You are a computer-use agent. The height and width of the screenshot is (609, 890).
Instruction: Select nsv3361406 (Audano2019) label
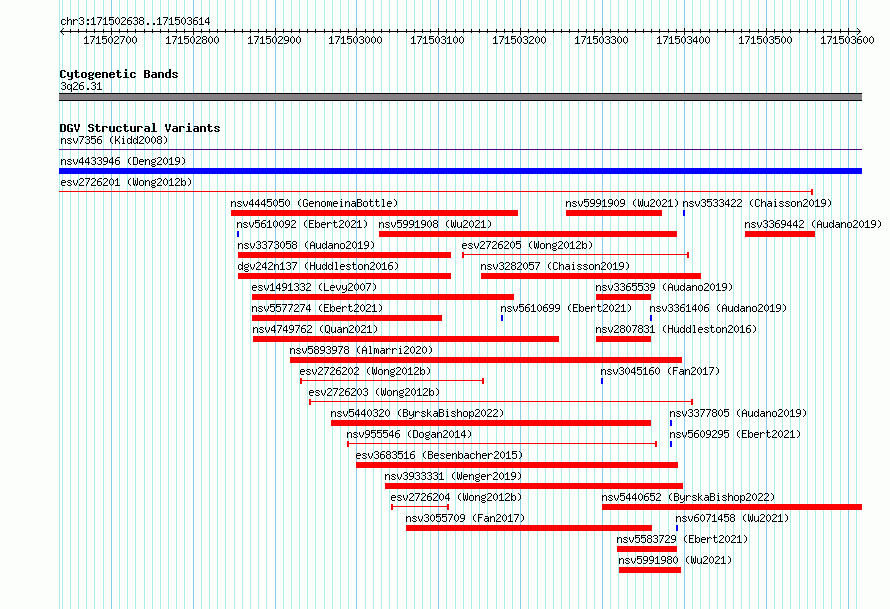pyautogui.click(x=718, y=308)
